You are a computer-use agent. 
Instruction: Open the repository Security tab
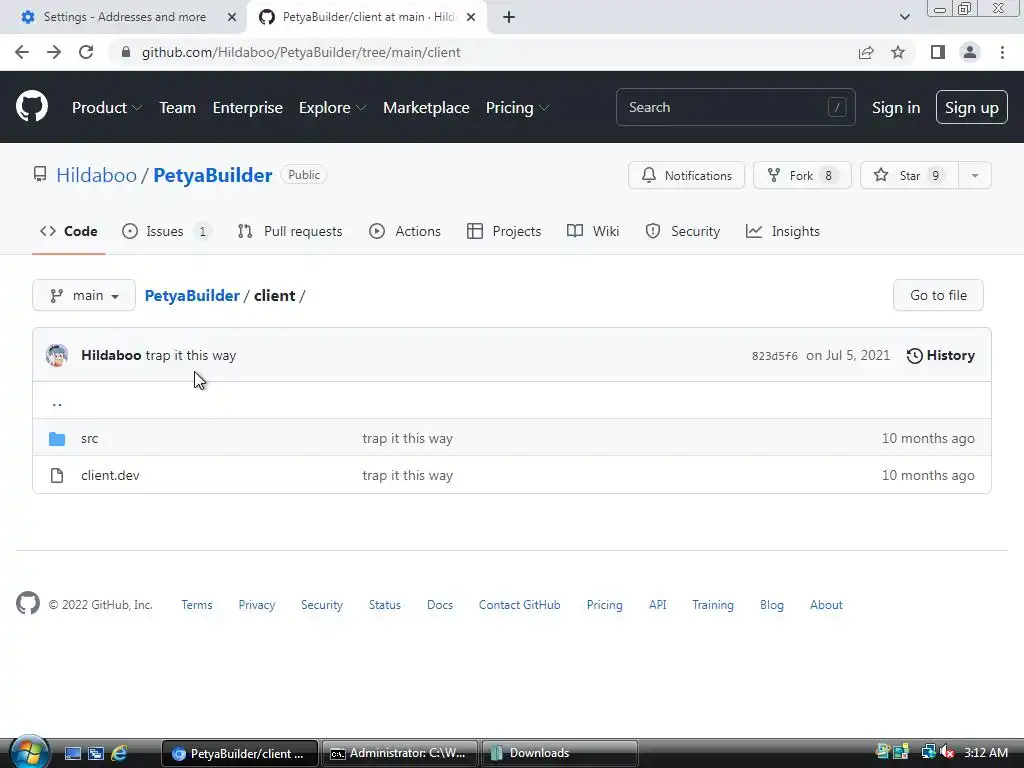[682, 231]
